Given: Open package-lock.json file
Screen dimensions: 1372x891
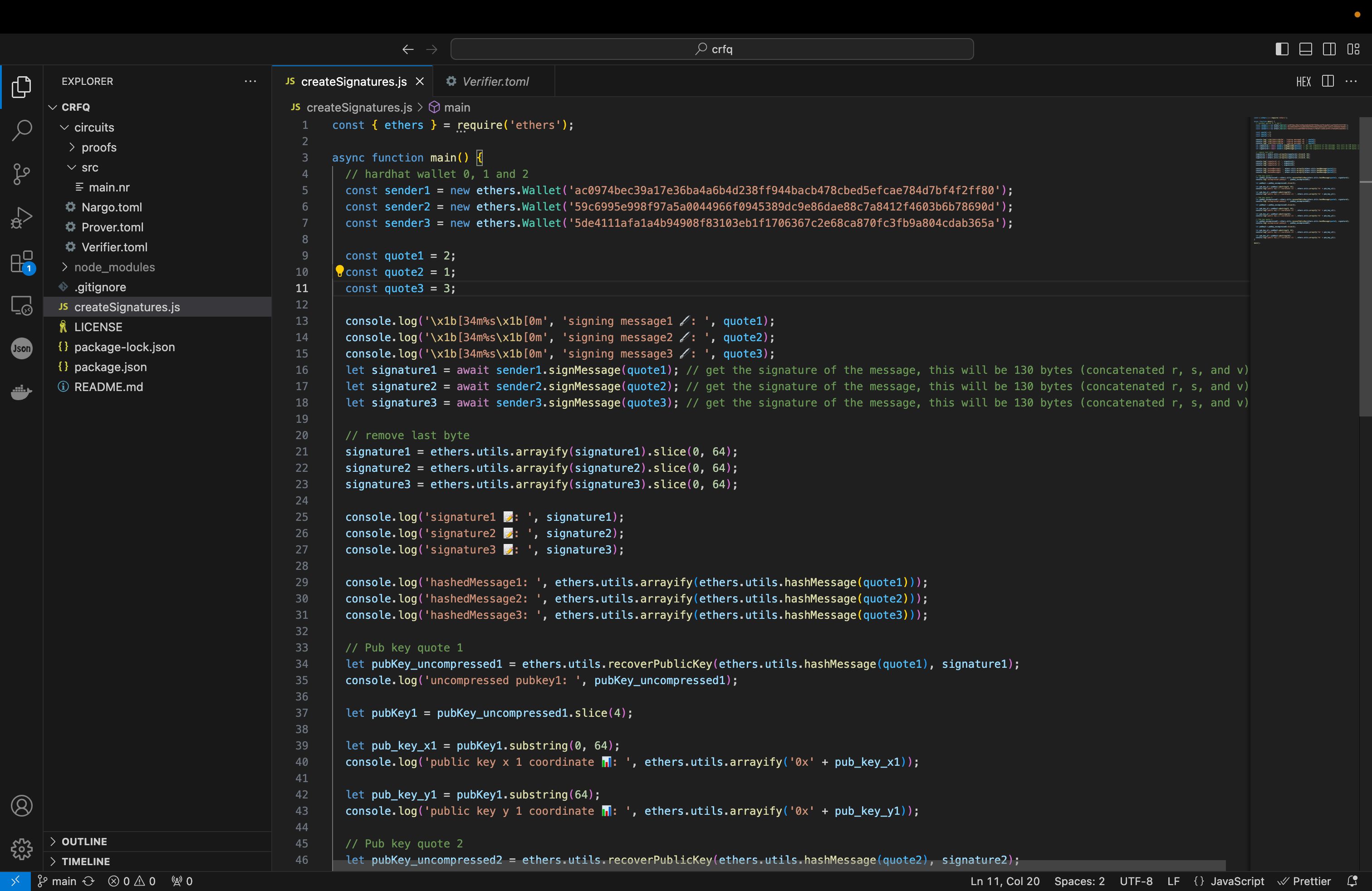Looking at the screenshot, I should tap(157, 347).
